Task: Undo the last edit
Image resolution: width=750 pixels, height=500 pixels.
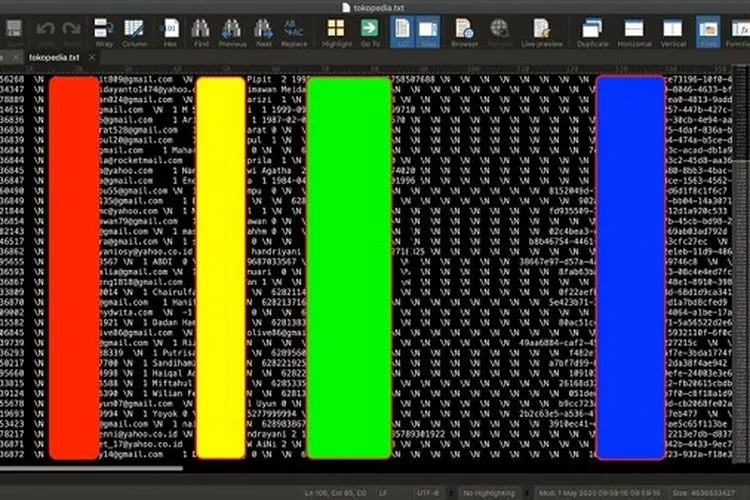Action: [45, 32]
